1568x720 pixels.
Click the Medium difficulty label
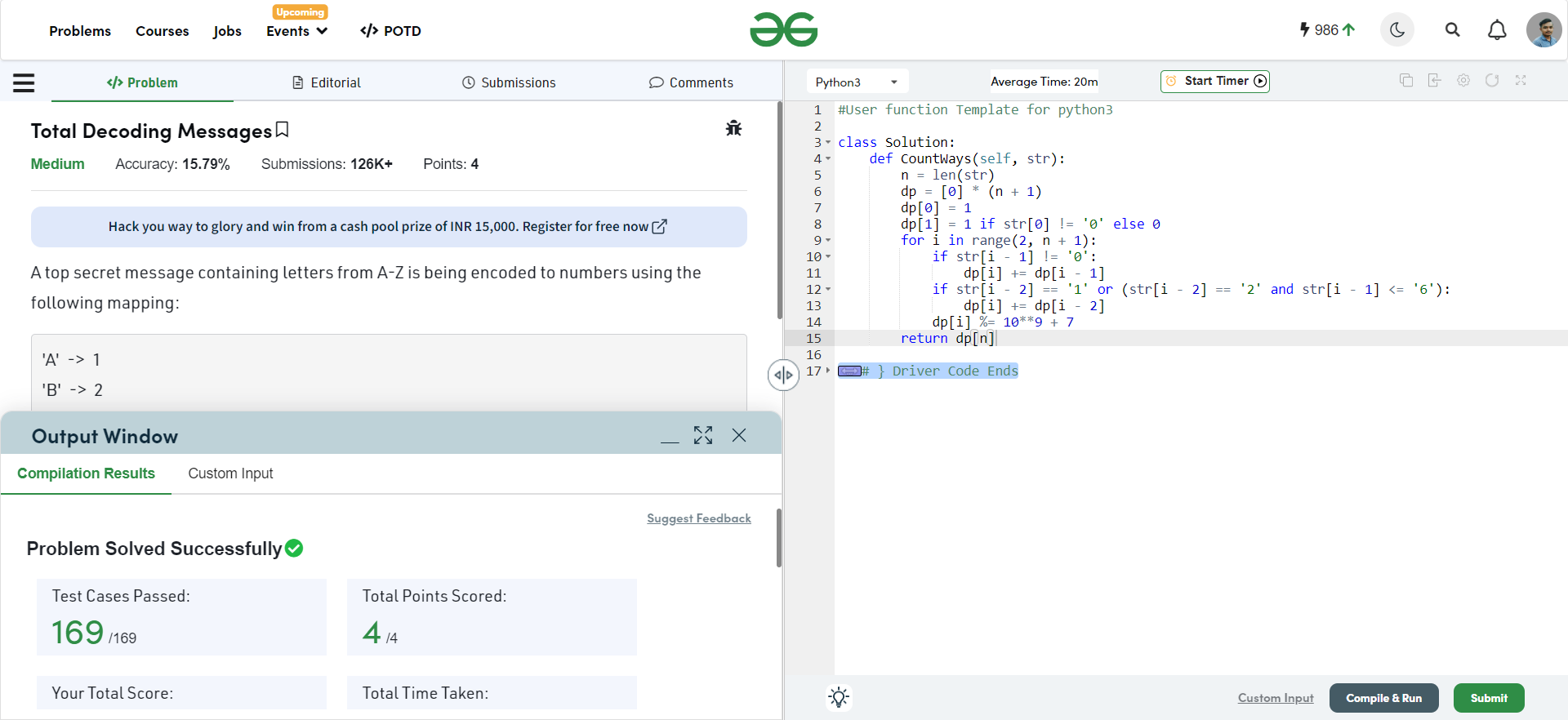tap(57, 164)
